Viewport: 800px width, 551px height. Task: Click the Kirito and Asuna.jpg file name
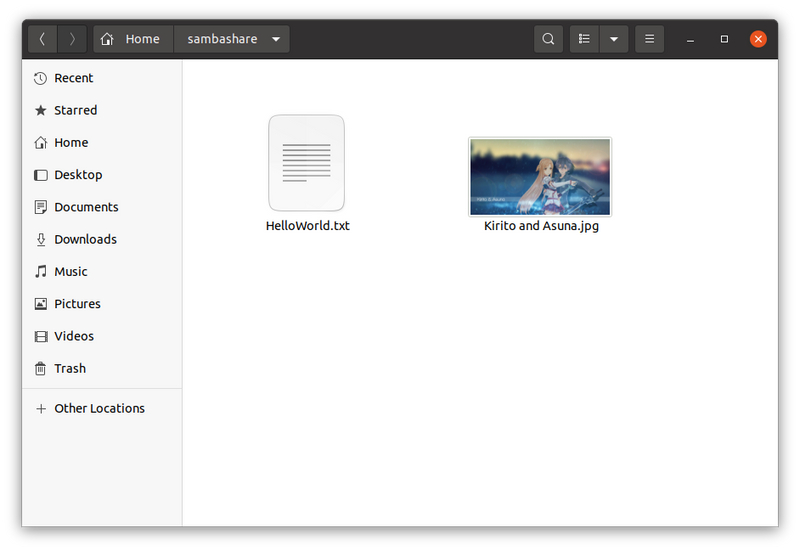click(541, 226)
